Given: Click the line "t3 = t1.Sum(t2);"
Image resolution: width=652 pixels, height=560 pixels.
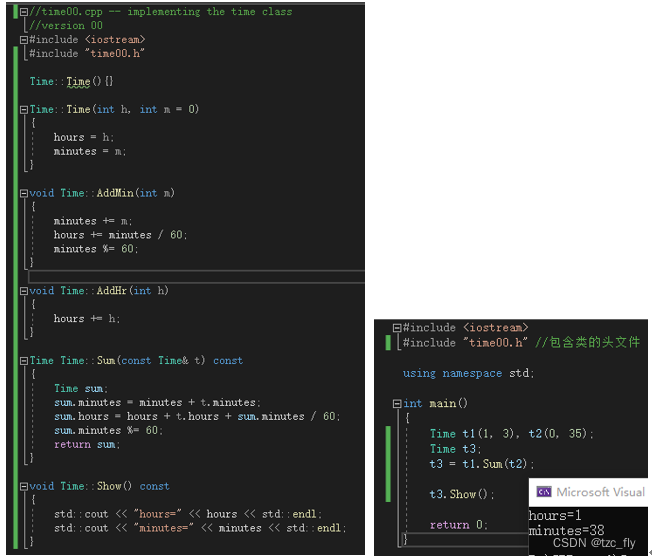Looking at the screenshot, I should coord(482,464).
